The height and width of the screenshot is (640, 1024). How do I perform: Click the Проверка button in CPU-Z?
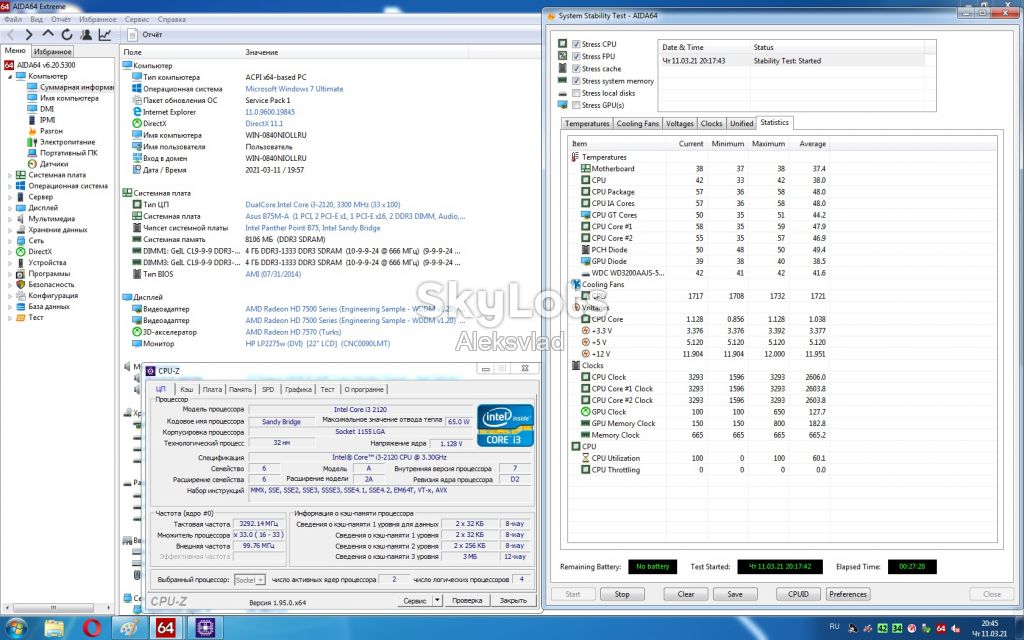click(x=467, y=600)
